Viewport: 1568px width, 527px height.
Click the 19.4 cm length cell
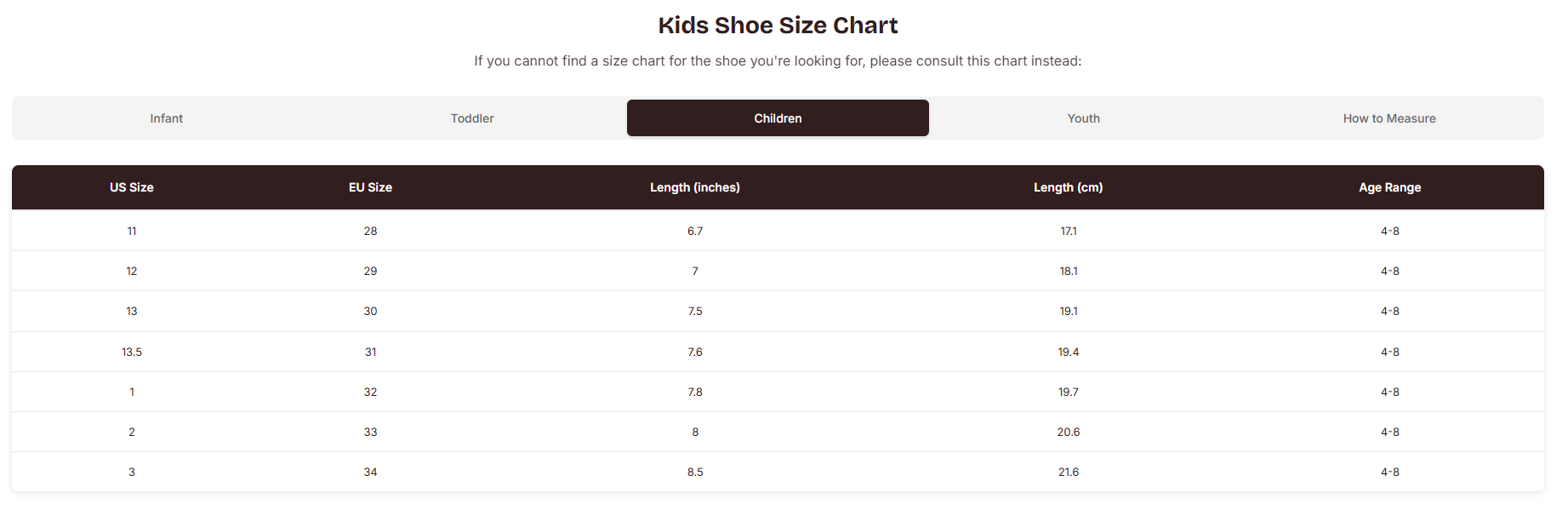[1069, 352]
